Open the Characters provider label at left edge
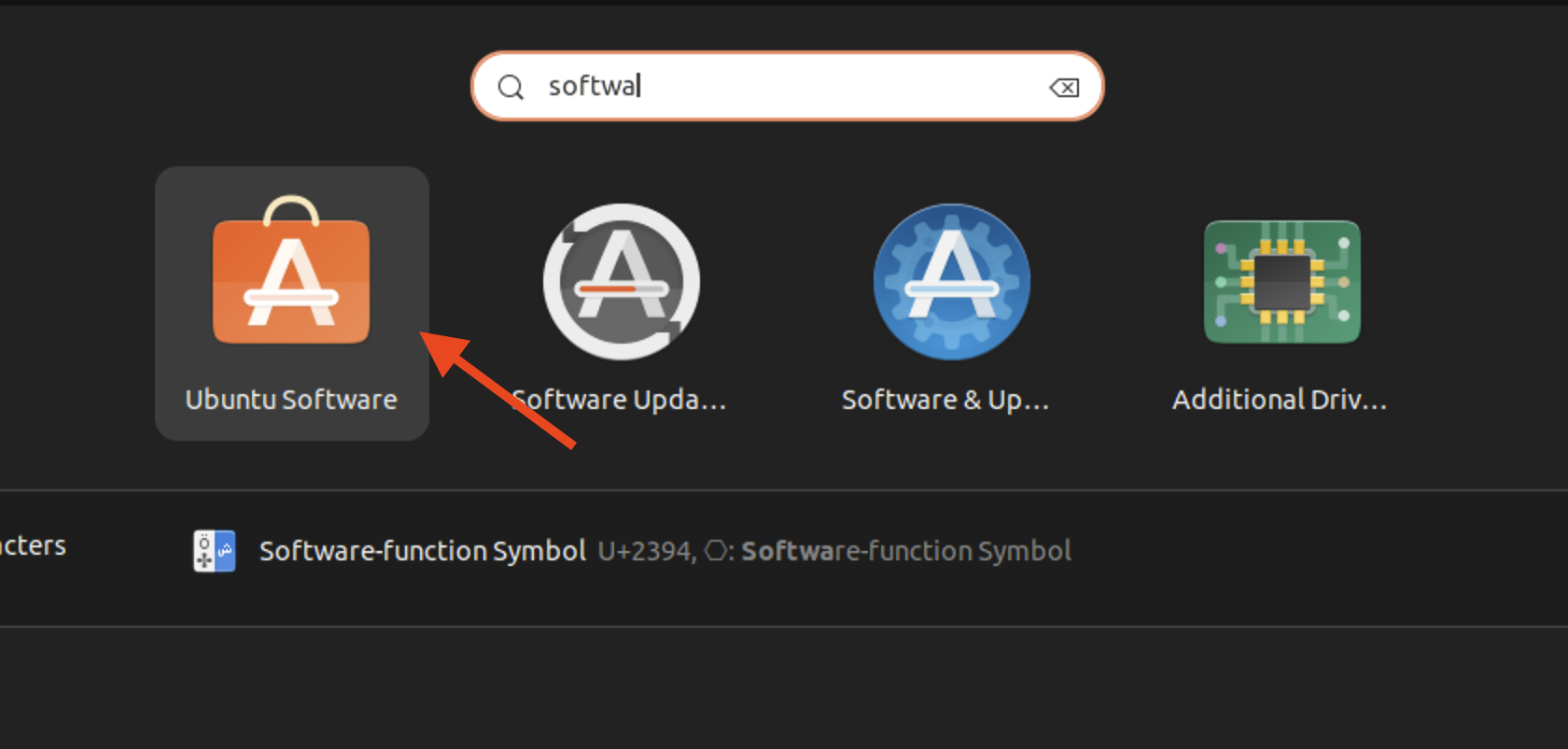1568x749 pixels. coord(33,545)
